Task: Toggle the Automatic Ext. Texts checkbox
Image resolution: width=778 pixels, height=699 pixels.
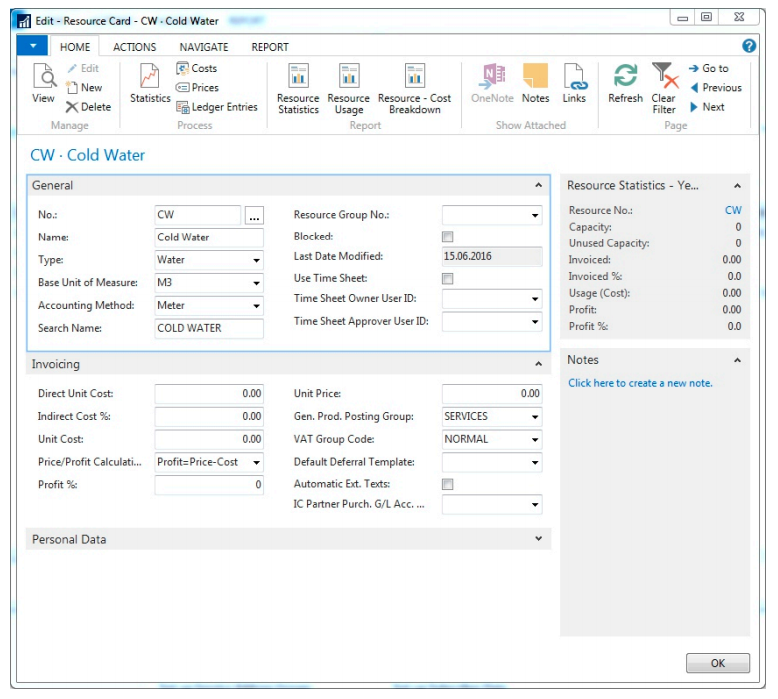Action: [448, 484]
